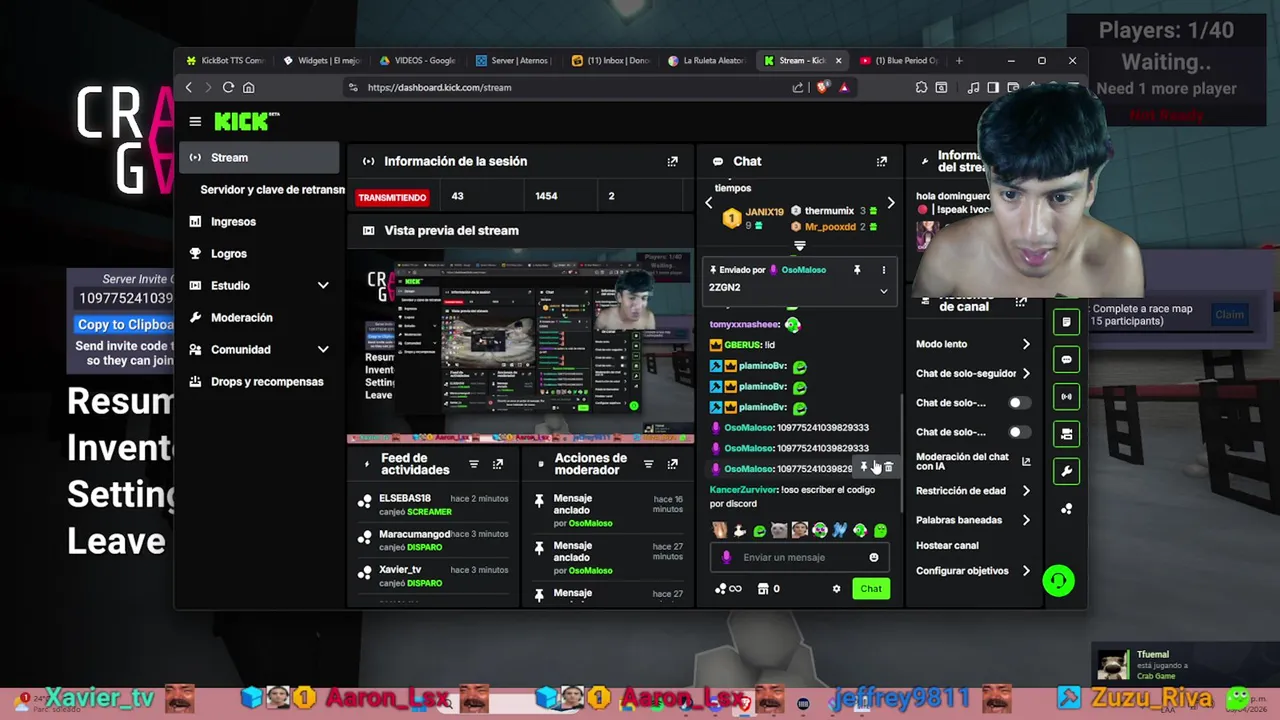The width and height of the screenshot is (1280, 720).
Task: Pop out the Acciones de canal panel
Action: [1021, 301]
